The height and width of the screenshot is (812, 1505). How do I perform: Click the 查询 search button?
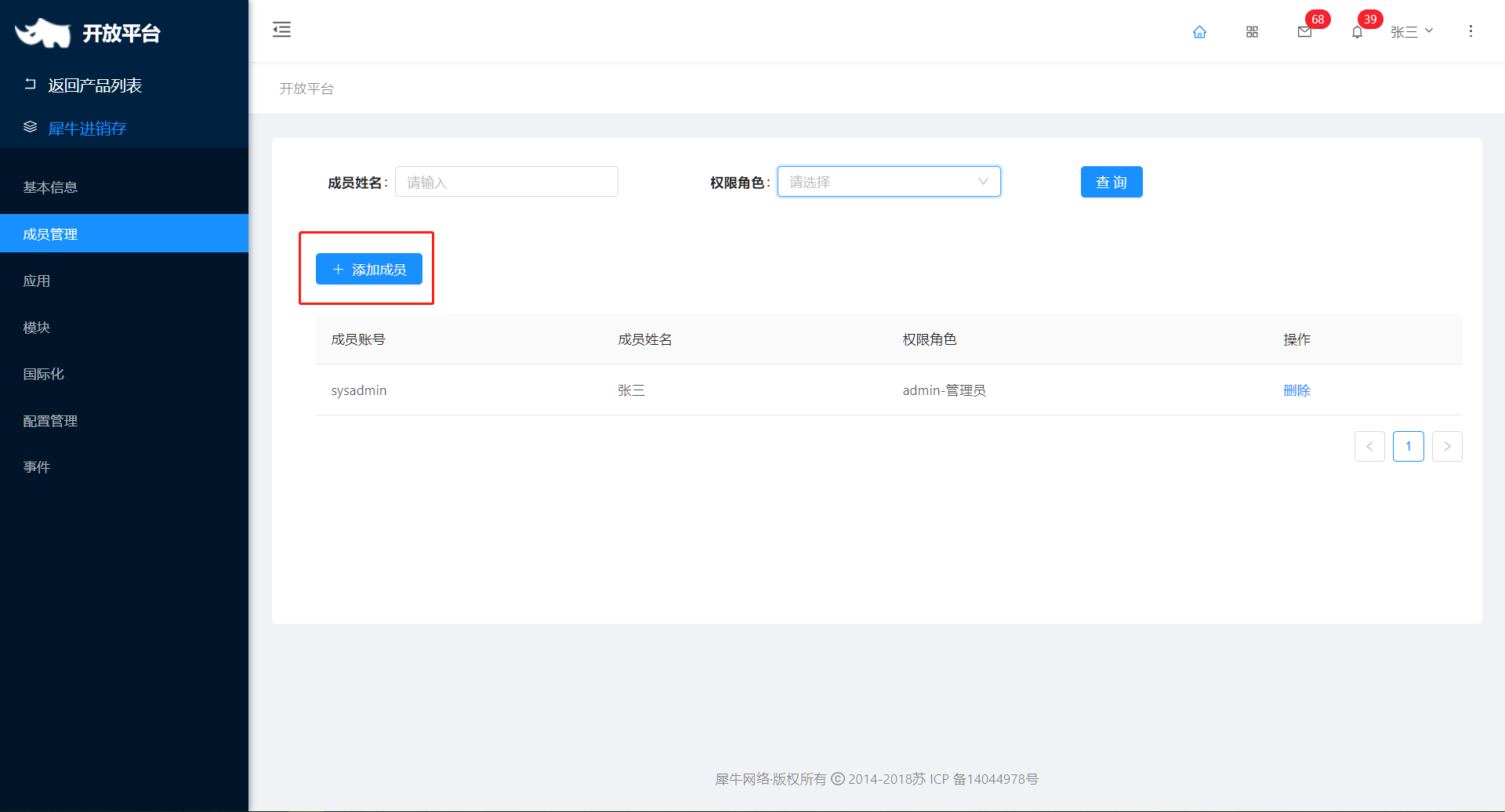point(1112,182)
